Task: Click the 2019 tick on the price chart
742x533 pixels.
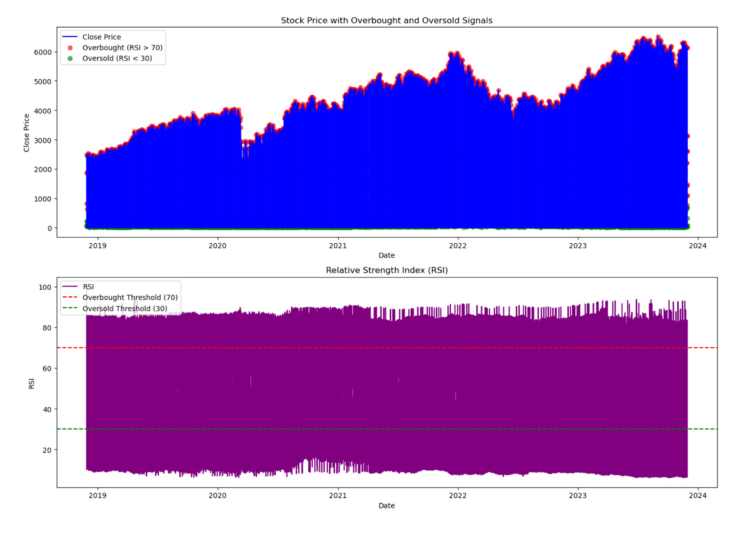Action: tap(97, 244)
